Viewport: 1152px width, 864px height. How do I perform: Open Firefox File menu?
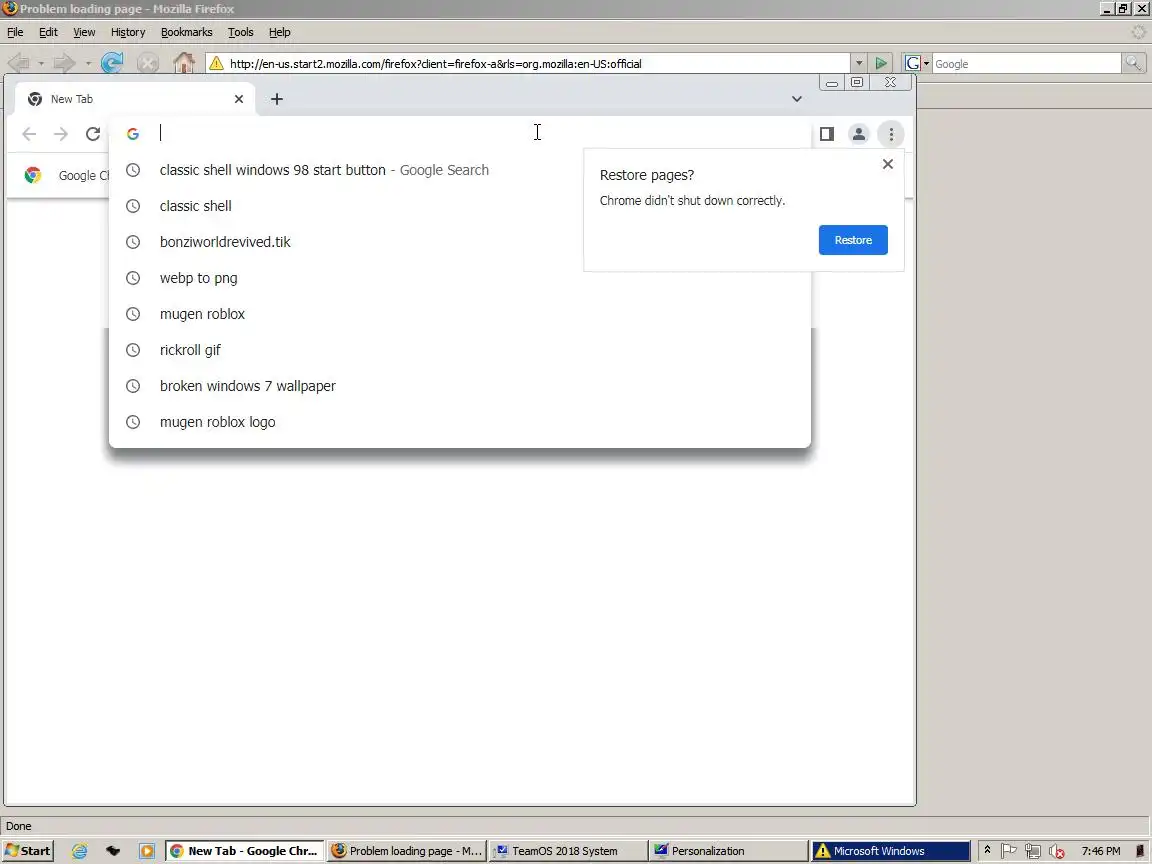[x=15, y=32]
